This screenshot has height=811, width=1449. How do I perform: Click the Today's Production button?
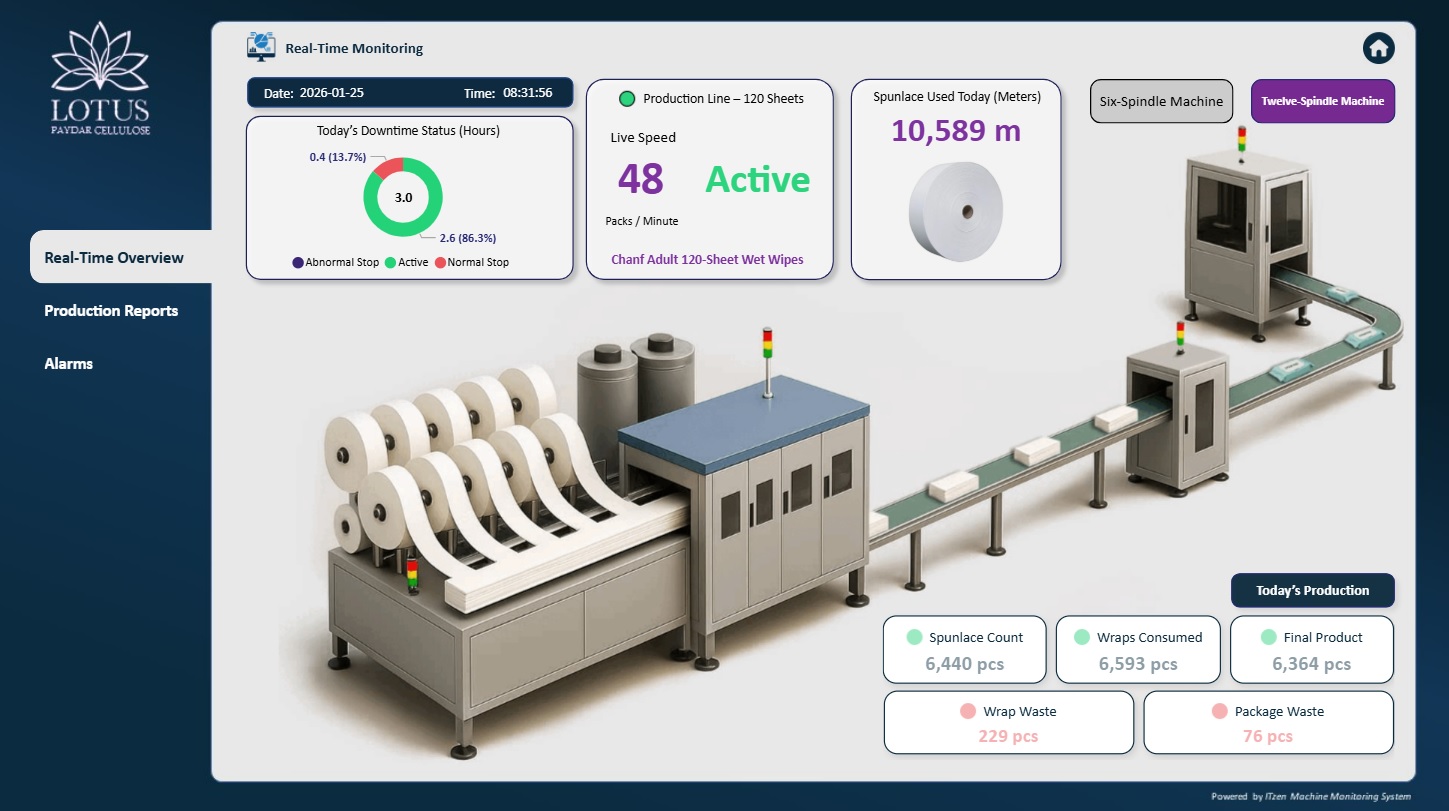[x=1312, y=590]
